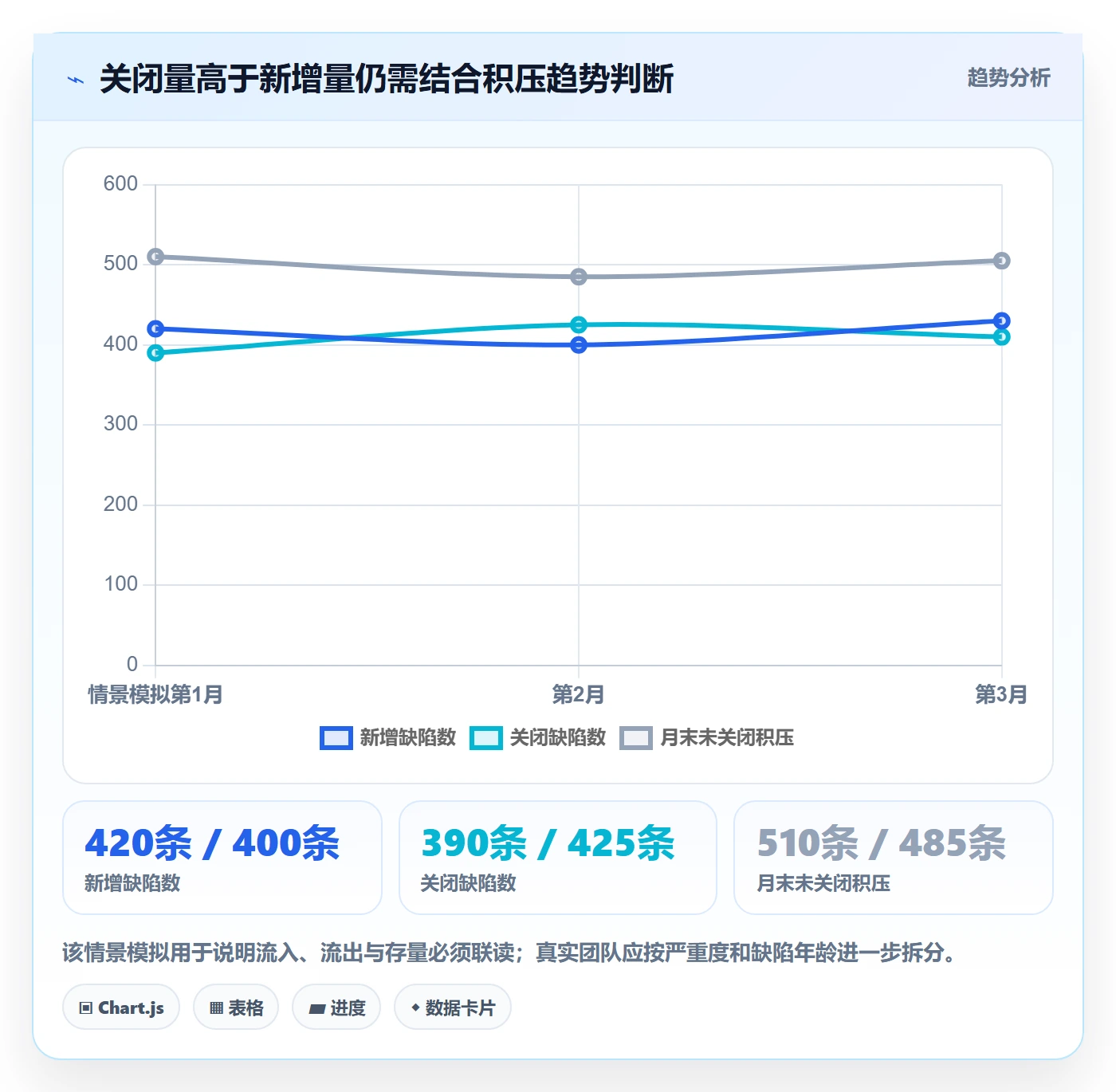Click the 500 y-axis tick label
Viewport: 1116px width, 1092px height.
pos(120,264)
